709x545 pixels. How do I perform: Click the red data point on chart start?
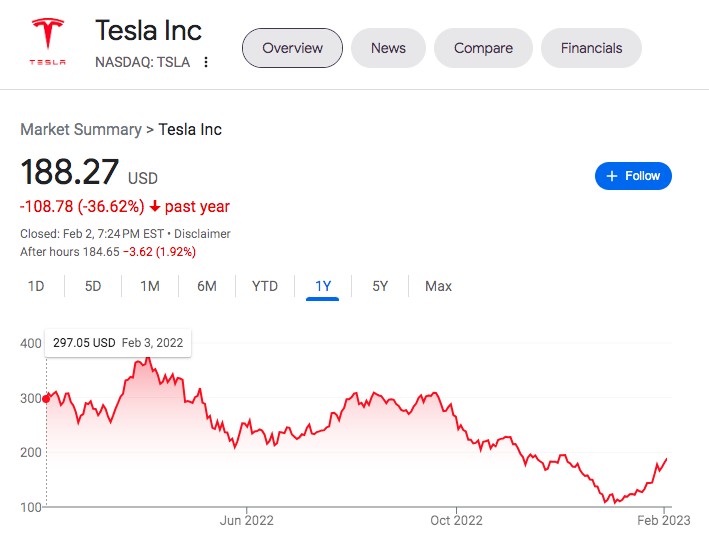click(46, 398)
